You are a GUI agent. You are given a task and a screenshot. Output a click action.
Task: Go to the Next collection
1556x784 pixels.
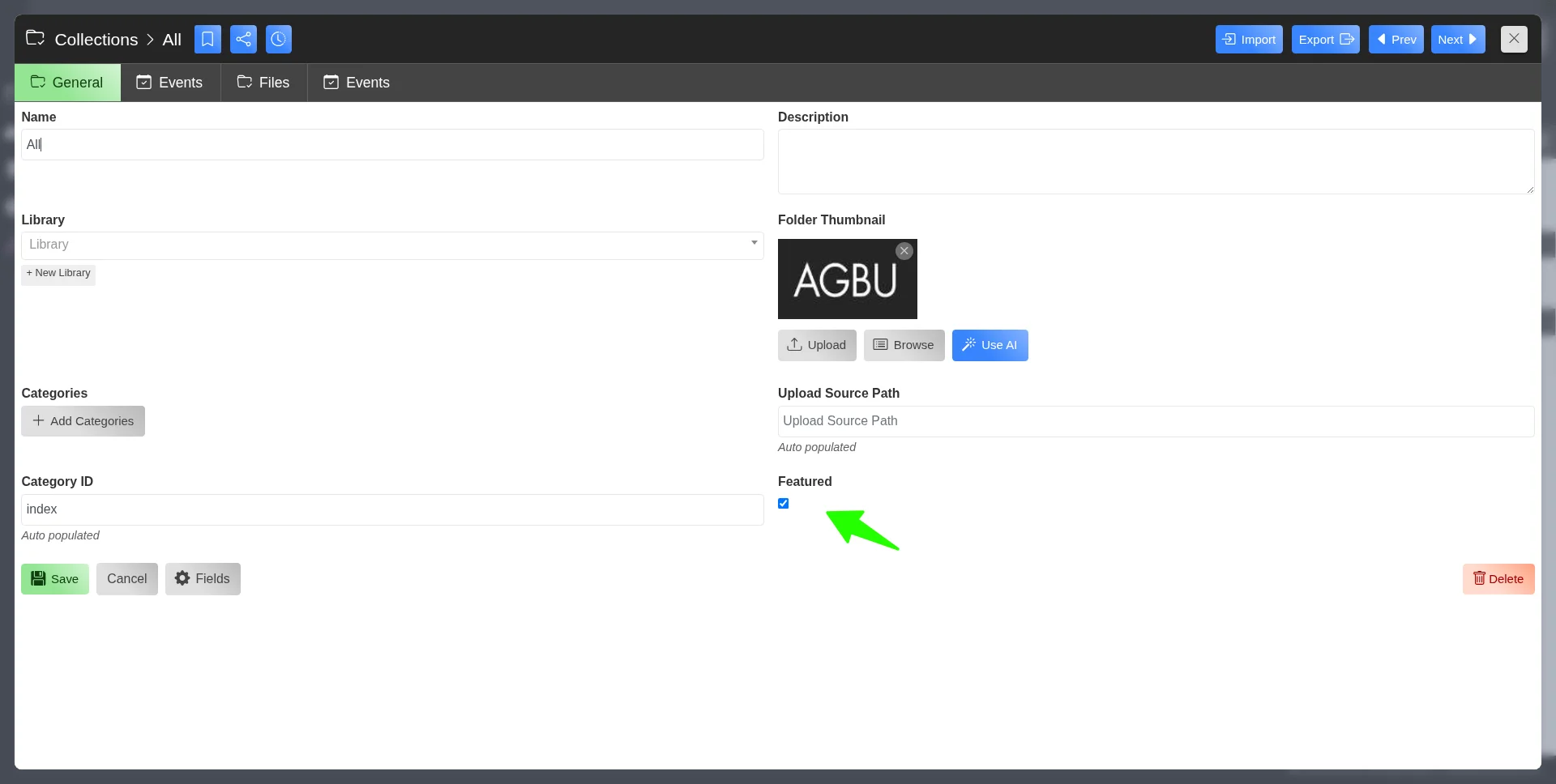[x=1457, y=39]
